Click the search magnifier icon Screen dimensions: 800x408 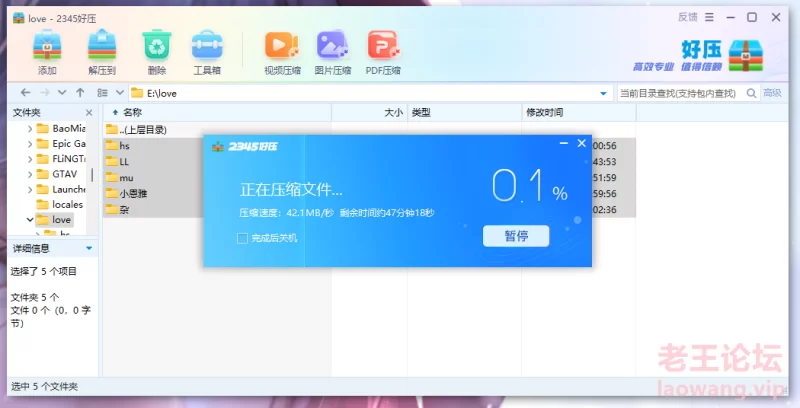[751, 93]
